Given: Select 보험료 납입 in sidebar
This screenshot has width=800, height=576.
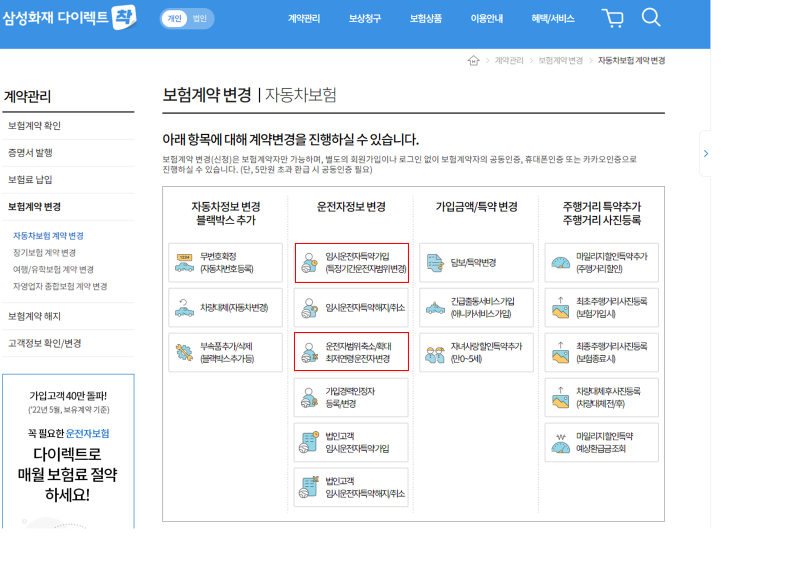Looking at the screenshot, I should (x=68, y=180).
